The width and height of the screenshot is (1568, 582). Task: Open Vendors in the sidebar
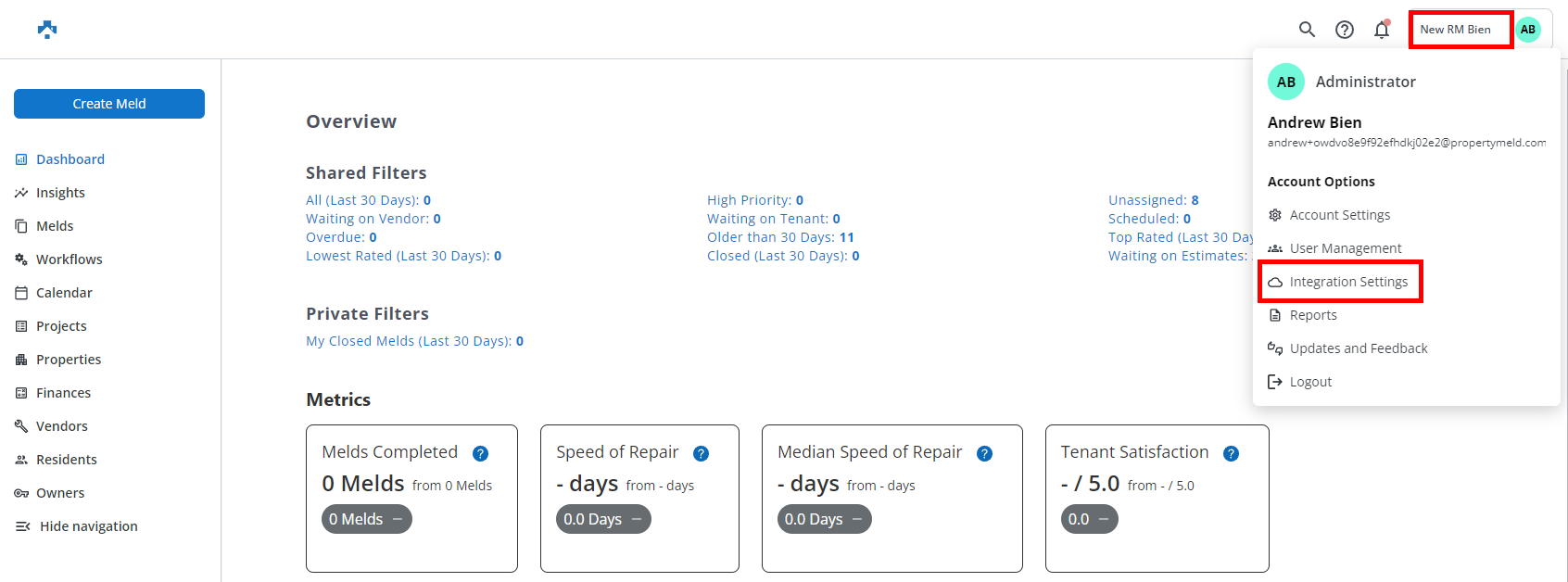61,426
